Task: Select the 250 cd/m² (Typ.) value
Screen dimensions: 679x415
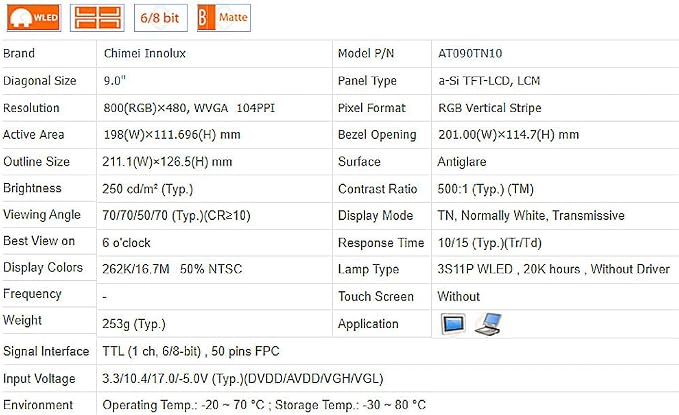Action: [x=147, y=189]
